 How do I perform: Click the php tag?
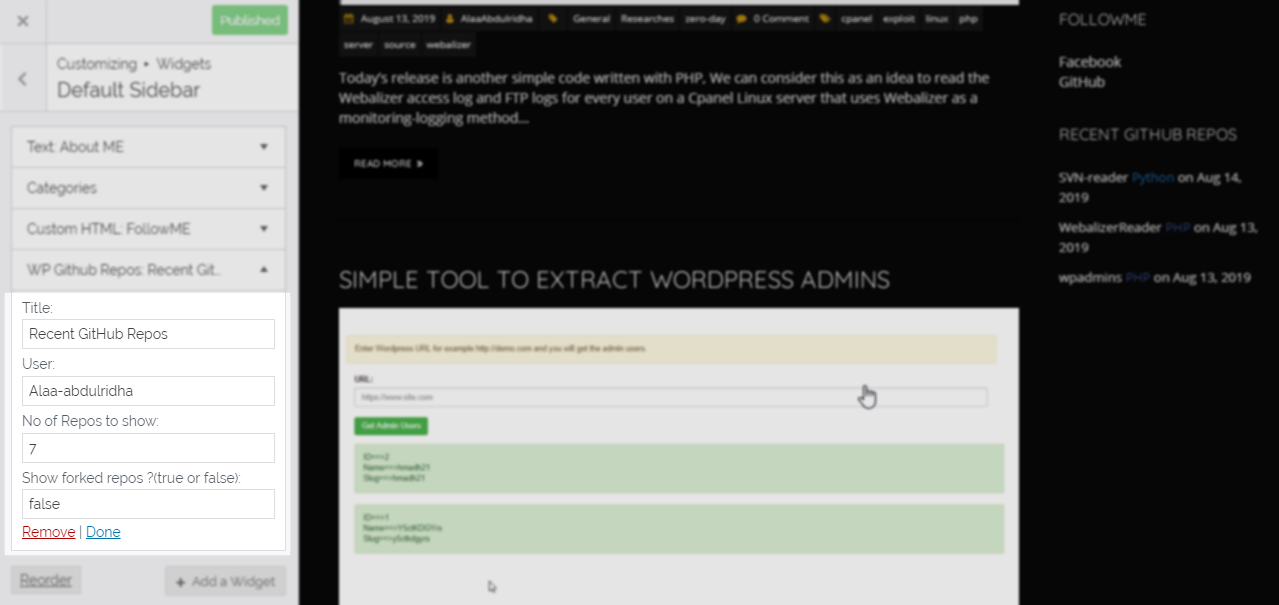968,19
